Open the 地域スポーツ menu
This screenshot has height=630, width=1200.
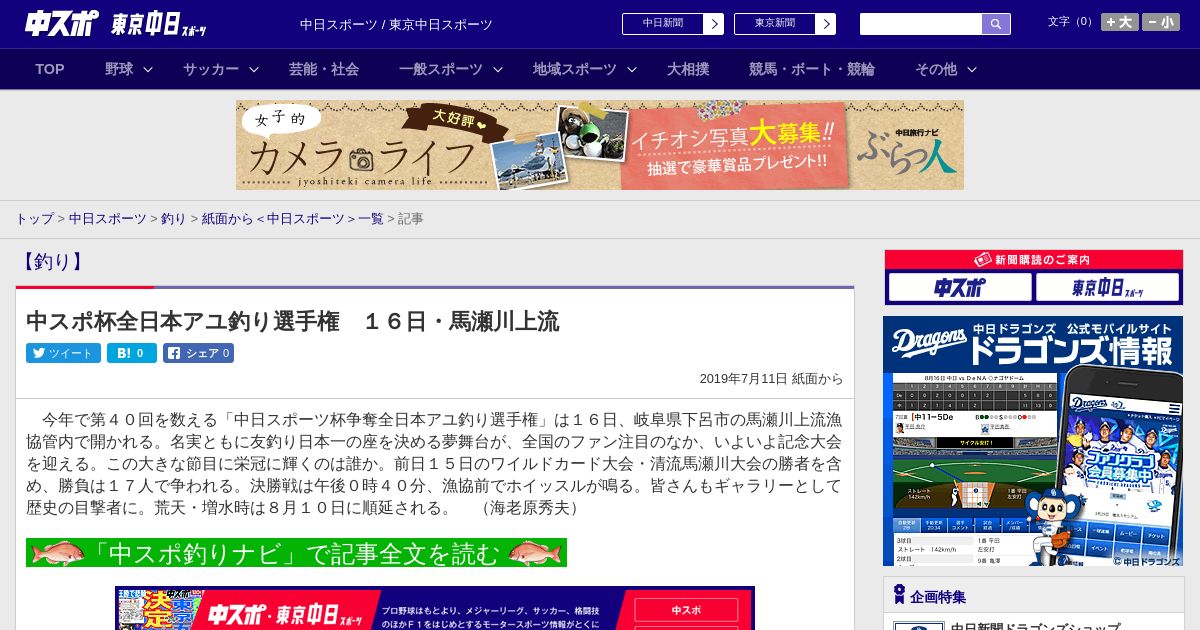(x=575, y=69)
